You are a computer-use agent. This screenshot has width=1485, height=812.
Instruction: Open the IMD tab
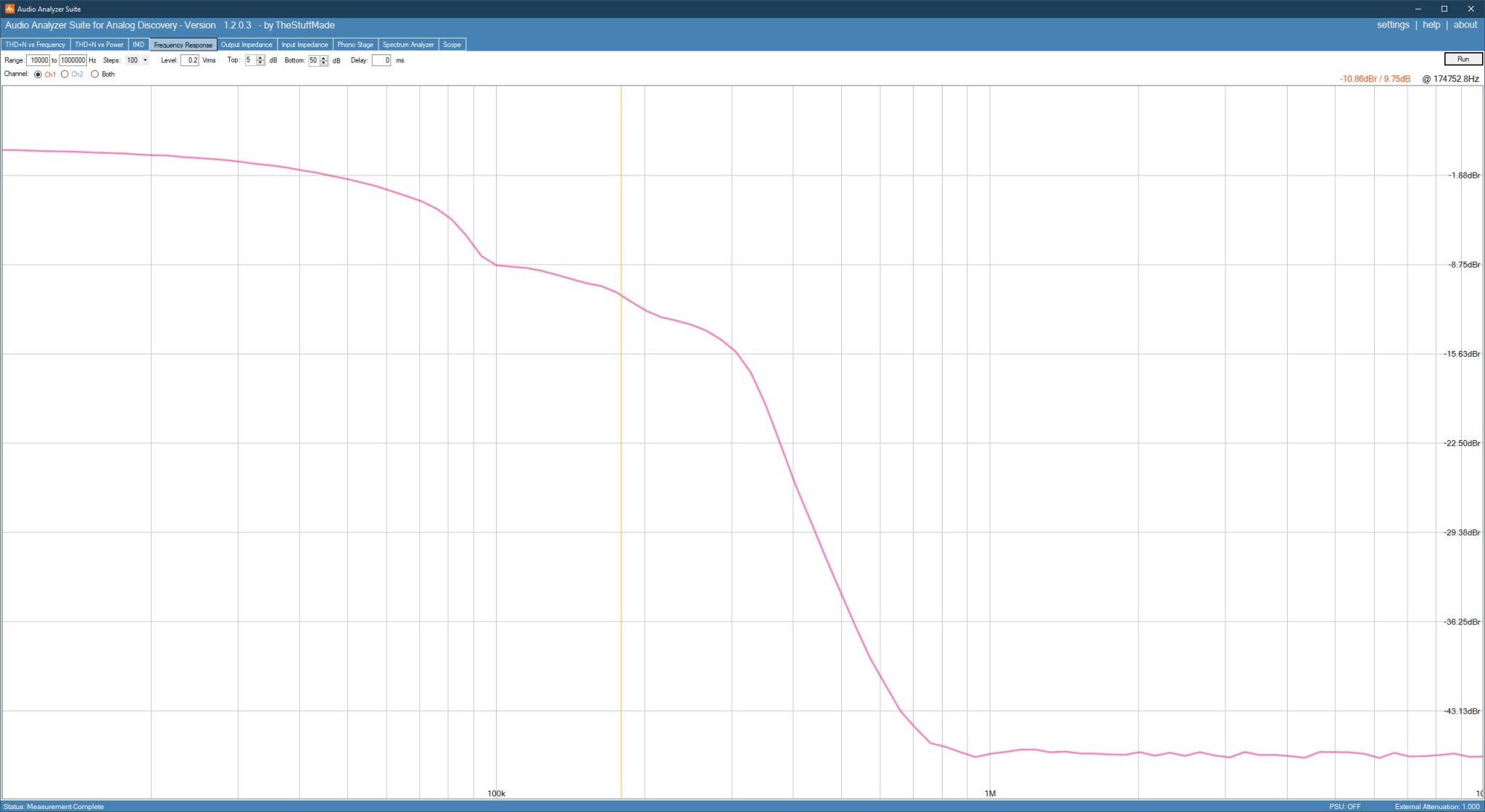point(138,45)
